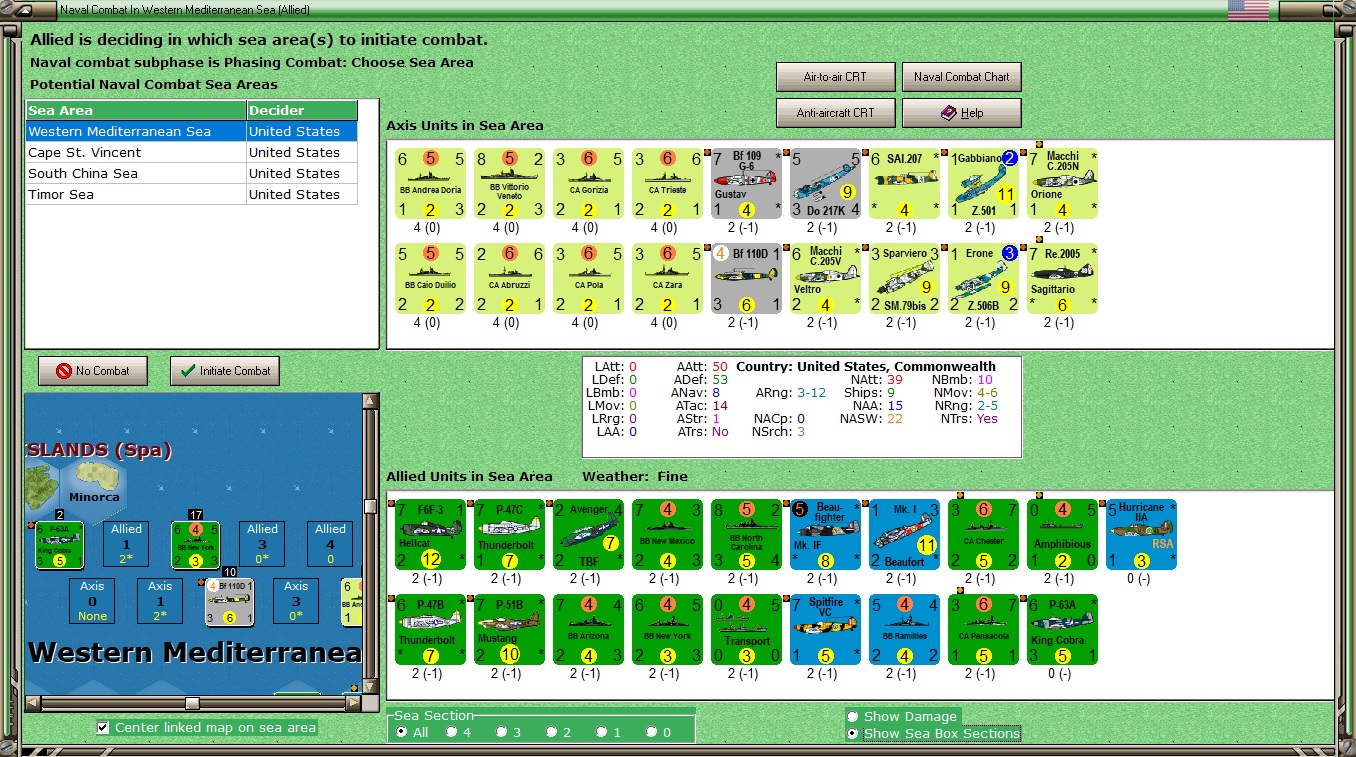The height and width of the screenshot is (757, 1356).
Task: Select the BB Andrea Doria battleship counter in Axis units
Action: coord(430,184)
